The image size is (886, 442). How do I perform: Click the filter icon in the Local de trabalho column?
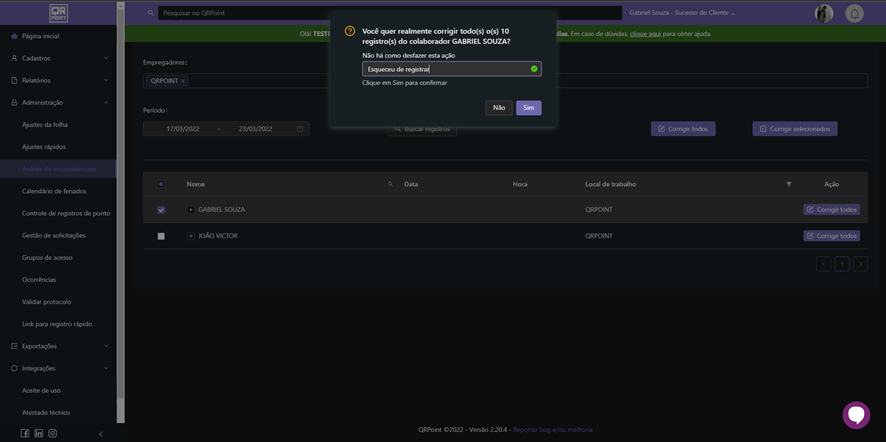[x=789, y=184]
